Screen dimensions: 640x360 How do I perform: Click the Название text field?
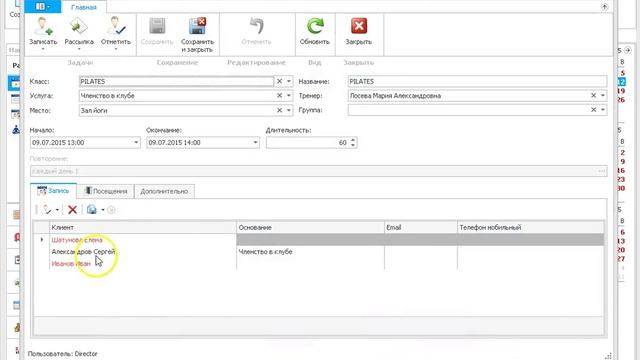pyautogui.click(x=477, y=81)
